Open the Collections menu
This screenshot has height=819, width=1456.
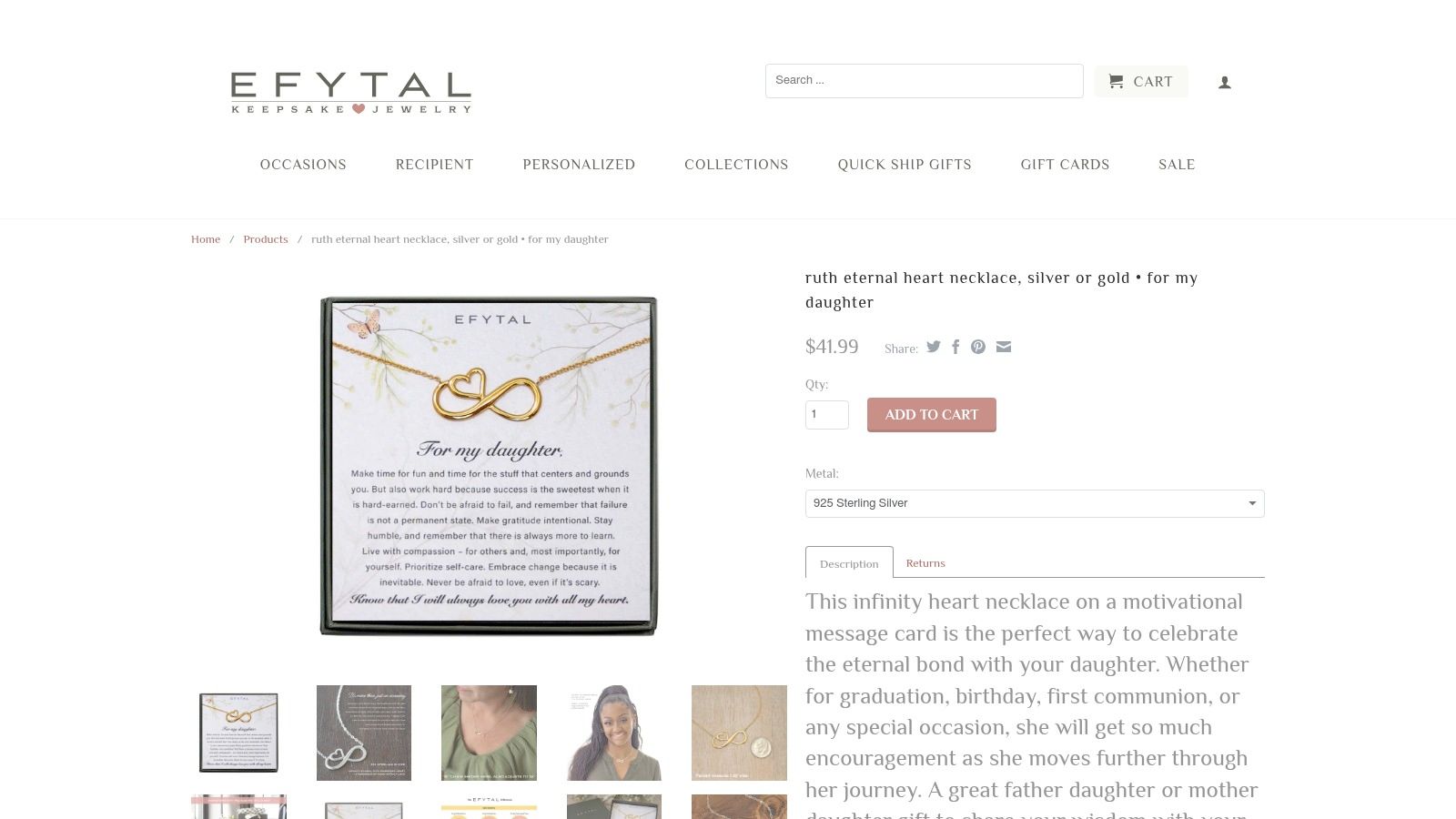736,165
